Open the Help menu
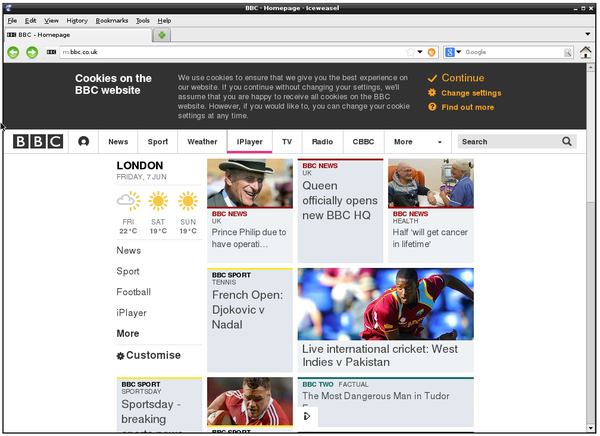 pos(164,21)
